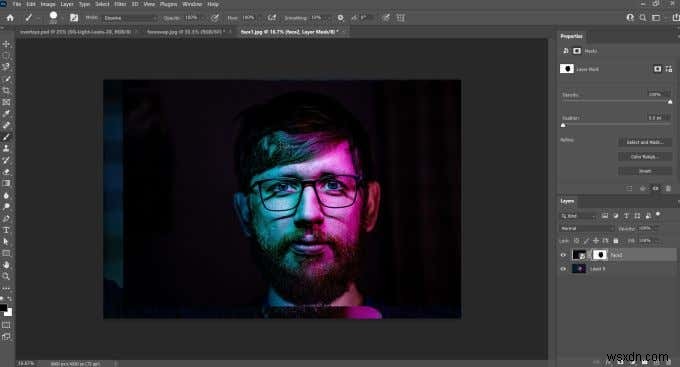Click the search icon in options bar
680x367 pixels.
[x=643, y=18]
